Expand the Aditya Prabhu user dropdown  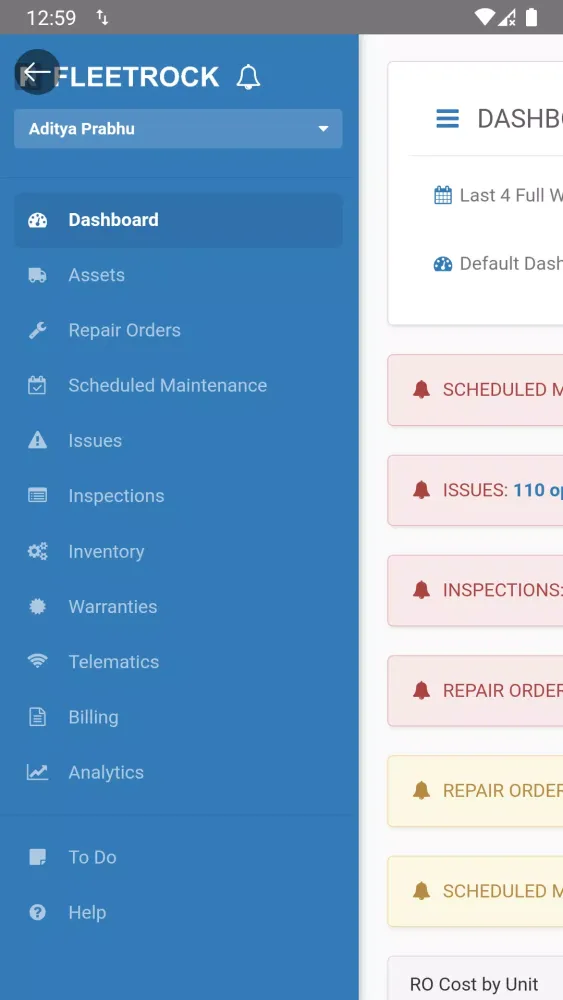(178, 129)
